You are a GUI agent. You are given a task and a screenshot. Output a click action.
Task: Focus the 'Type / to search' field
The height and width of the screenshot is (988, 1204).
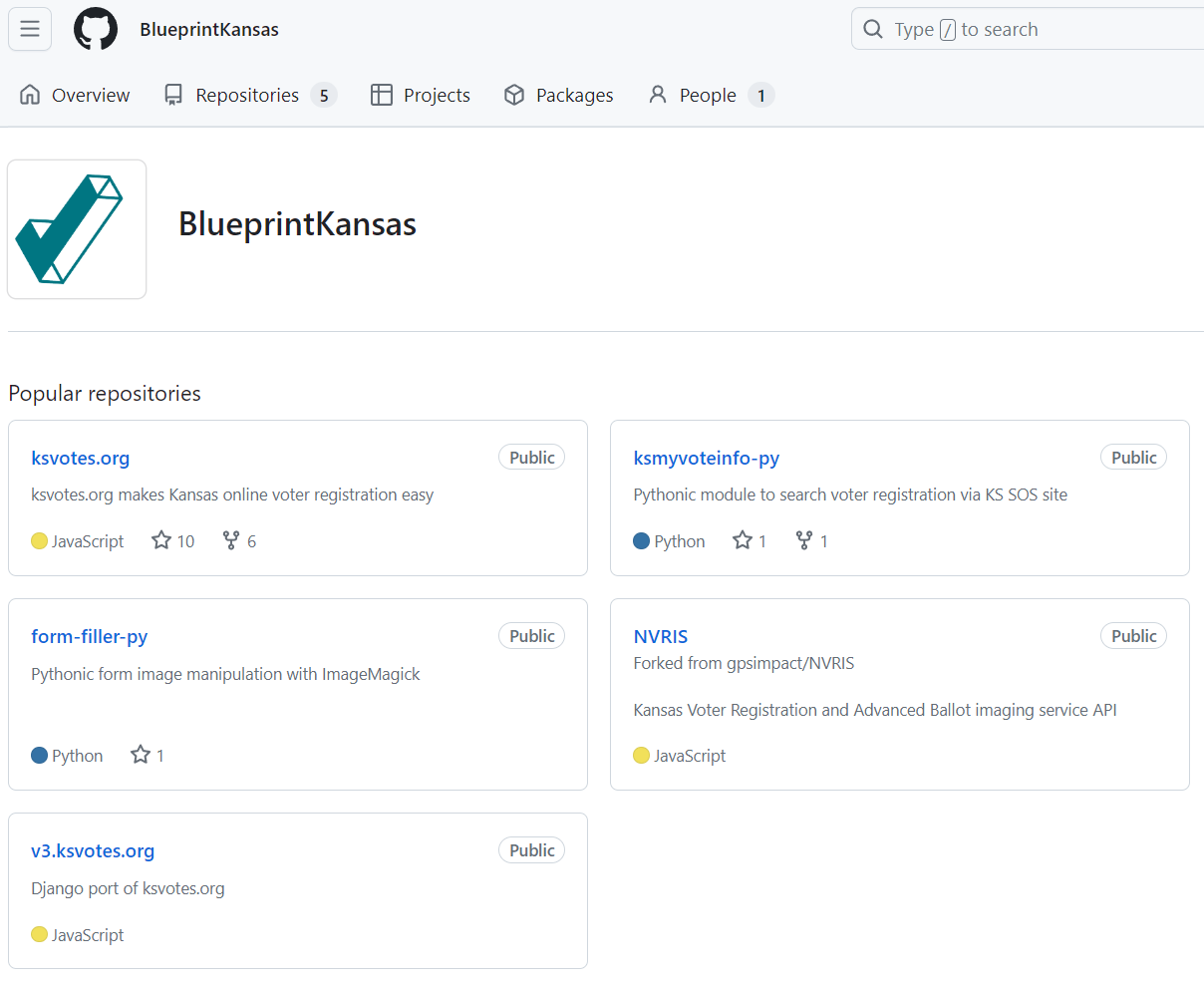click(x=1028, y=29)
